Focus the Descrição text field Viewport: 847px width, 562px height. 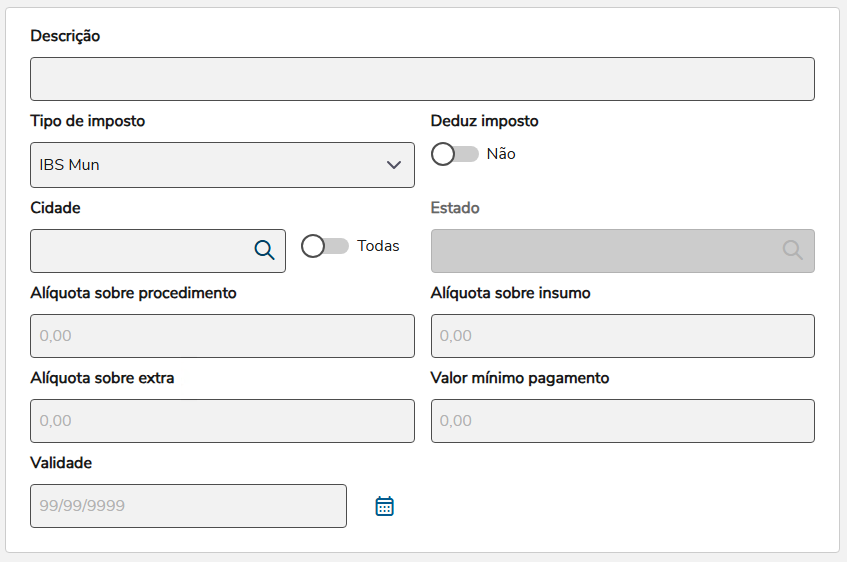click(x=422, y=79)
